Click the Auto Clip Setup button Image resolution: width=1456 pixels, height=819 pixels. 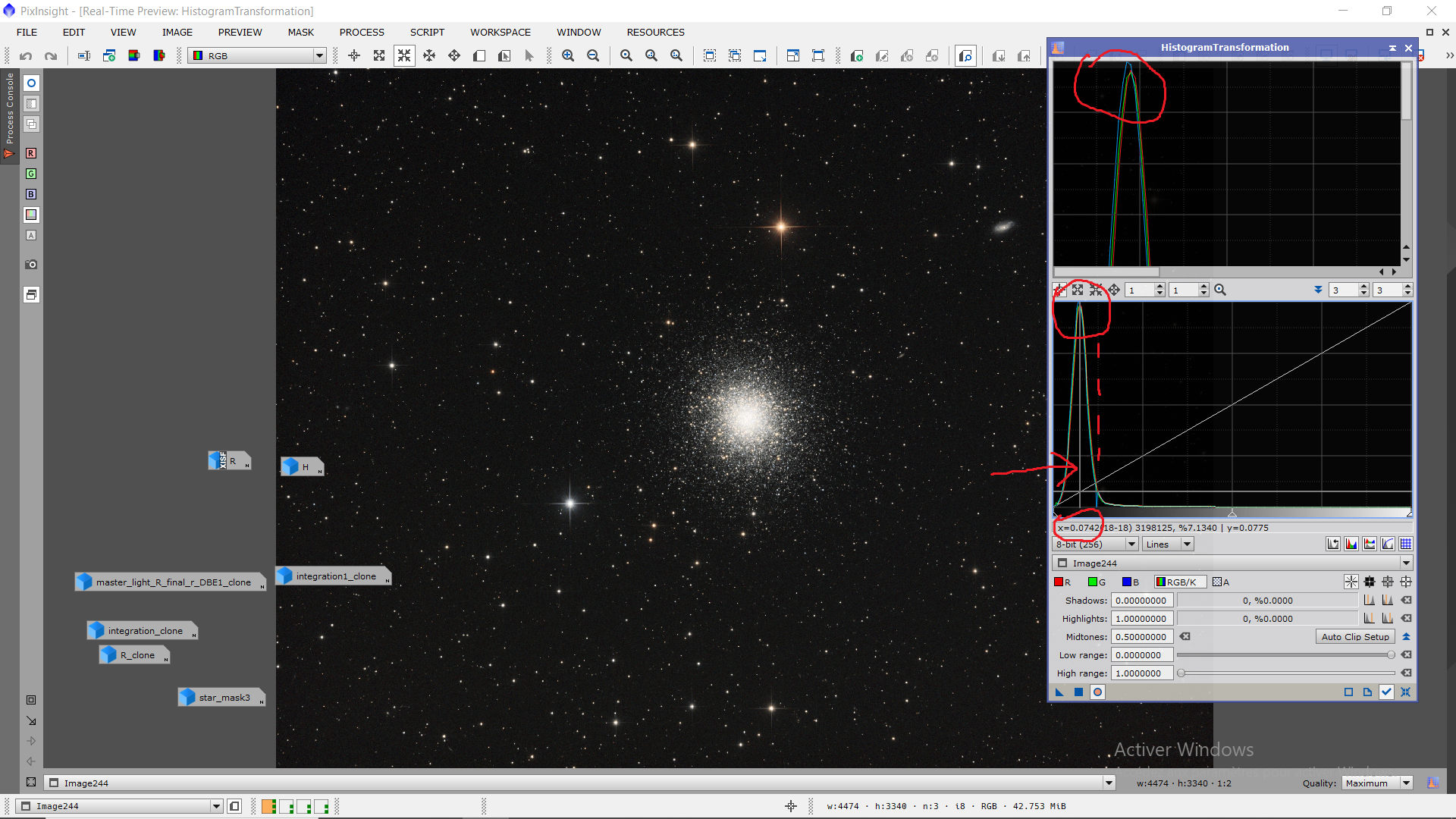(x=1354, y=637)
